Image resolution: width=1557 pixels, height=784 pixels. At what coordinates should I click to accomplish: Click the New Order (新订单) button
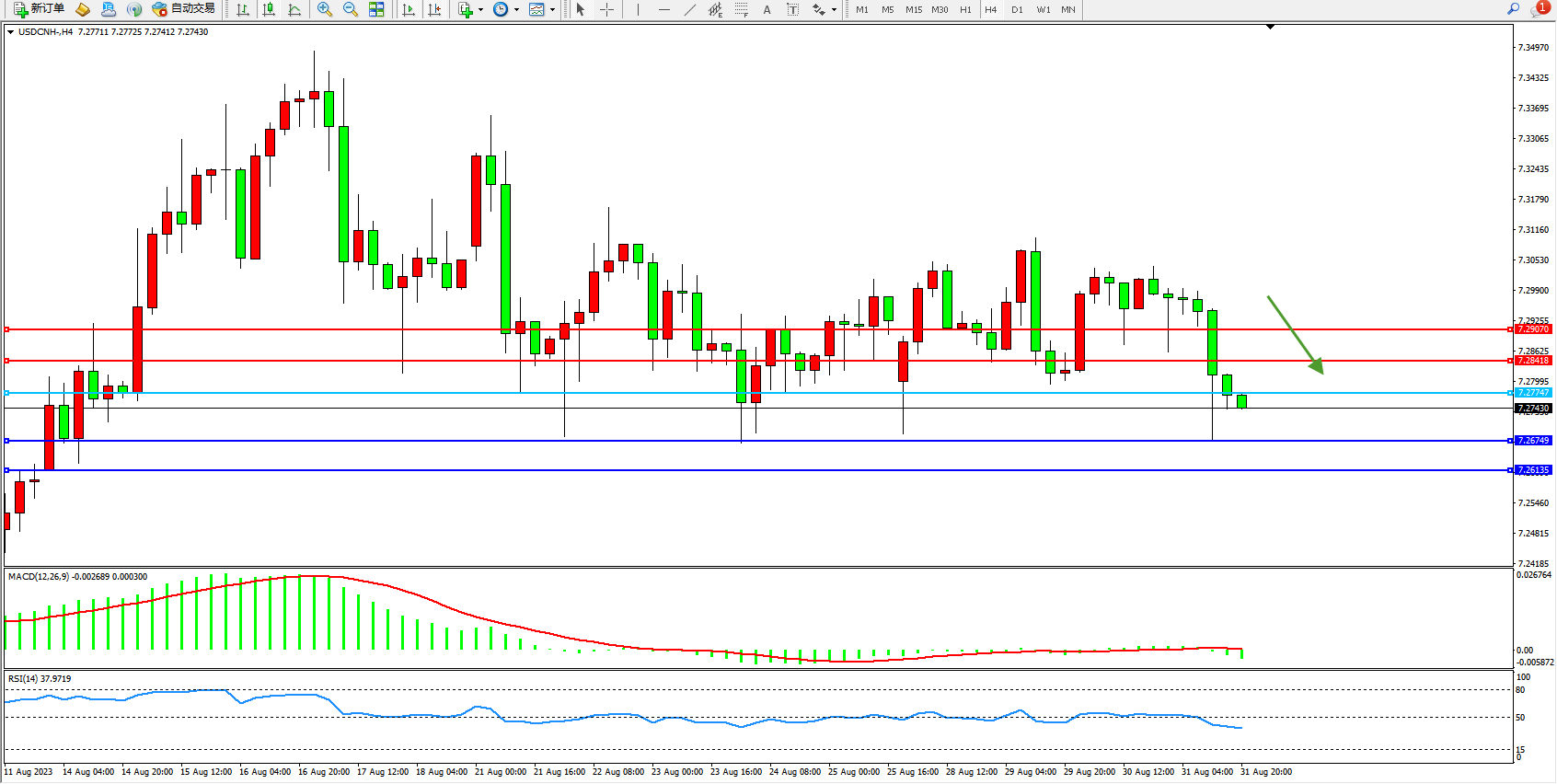point(39,9)
